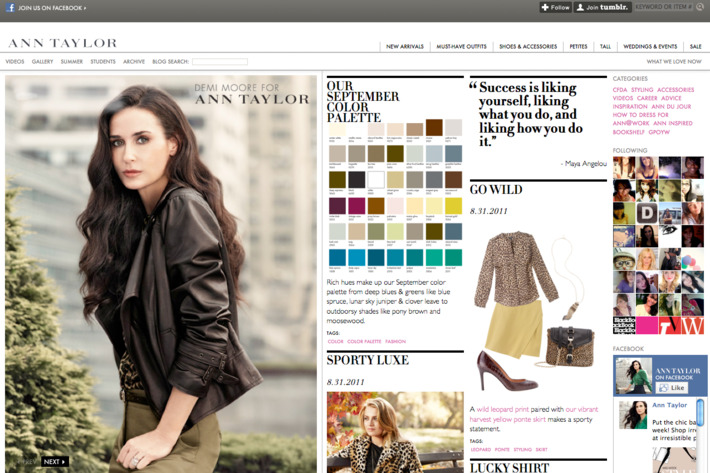
Task: Open Must-Have Outfits menu
Action: (461, 46)
